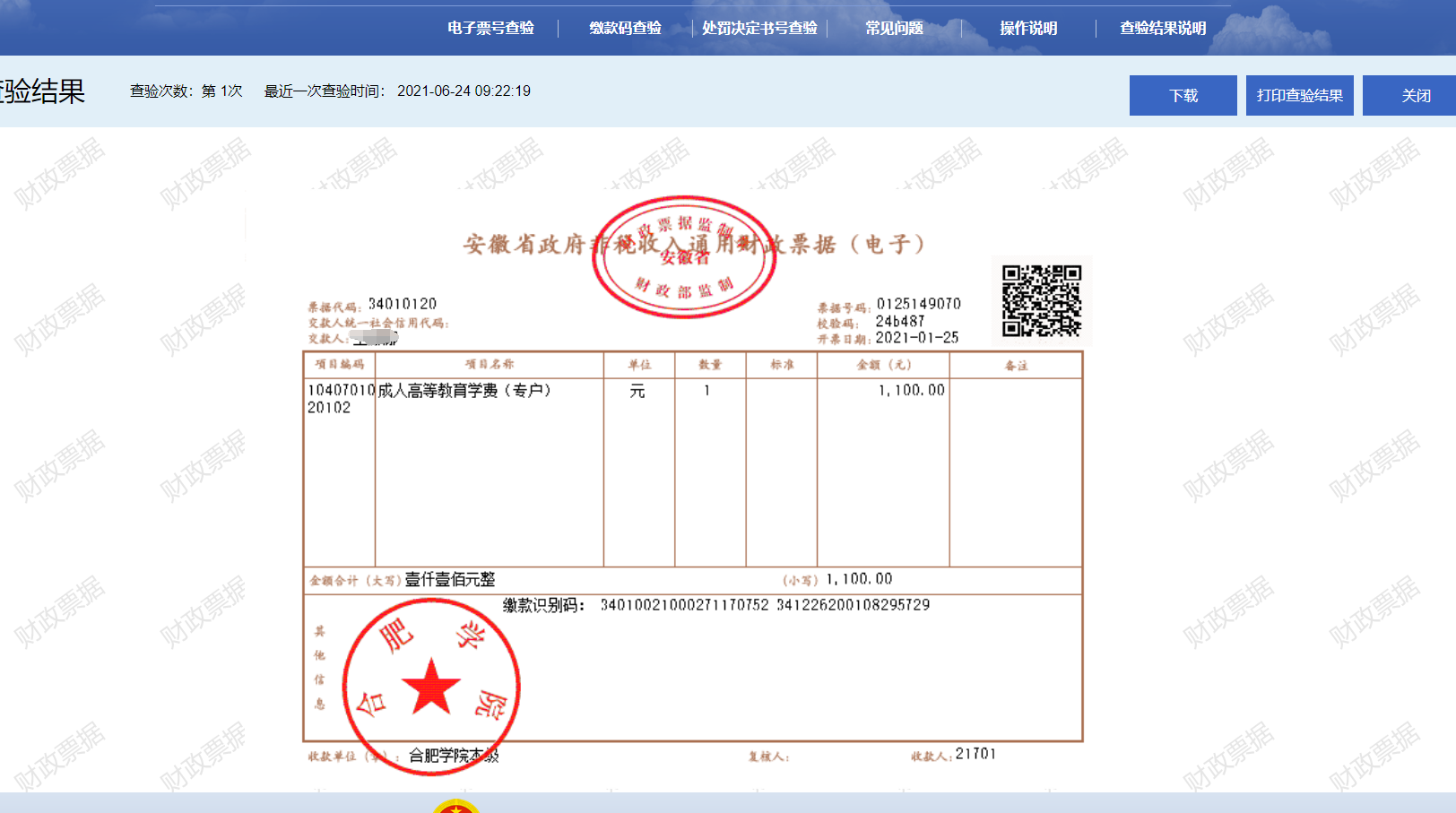Viewport: 1456px width, 813px height.
Task: Click the 票据号码 value 0125149070
Action: (918, 304)
